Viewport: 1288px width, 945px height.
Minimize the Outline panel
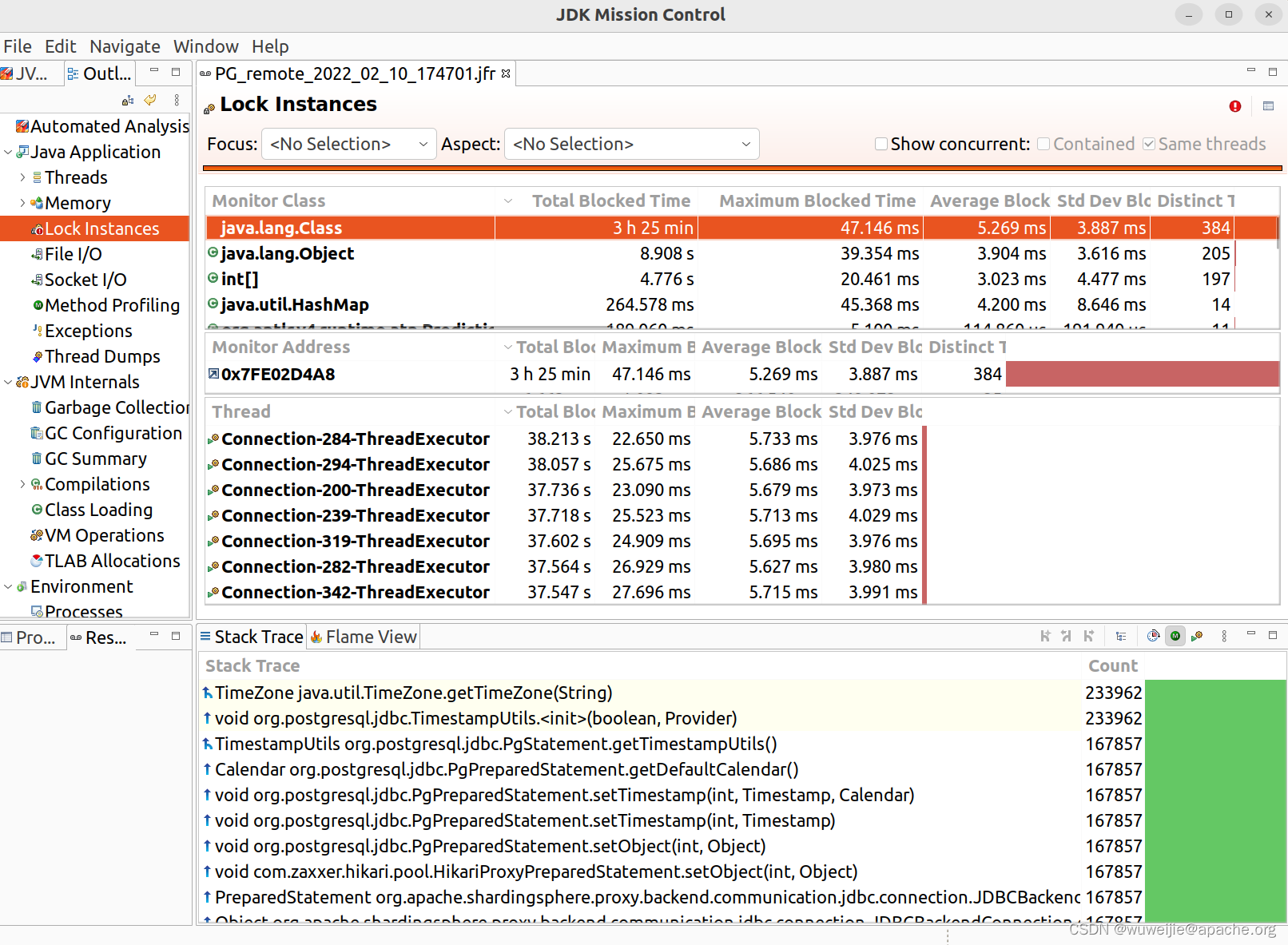[x=154, y=71]
